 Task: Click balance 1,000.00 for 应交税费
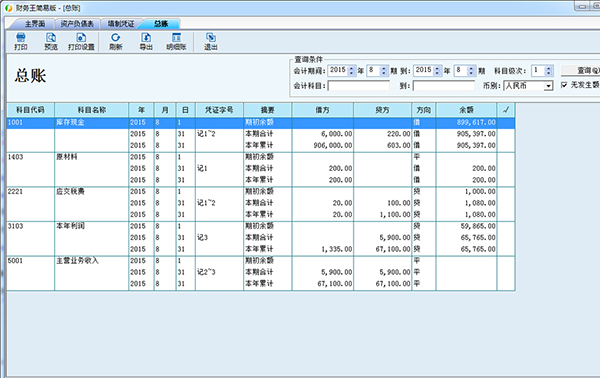480,191
